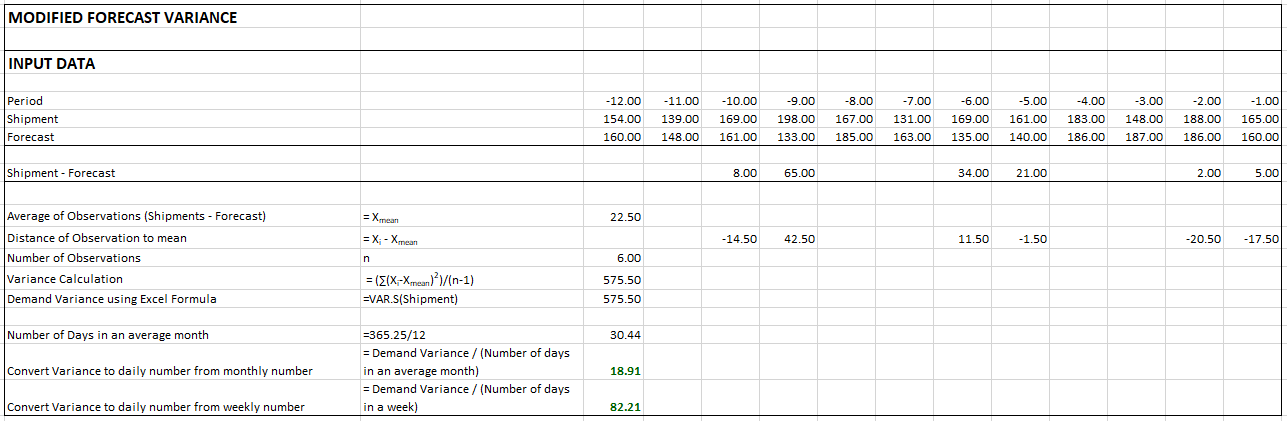The width and height of the screenshot is (1287, 421).
Task: Select the difference value 2.00
Action: coord(1209,173)
